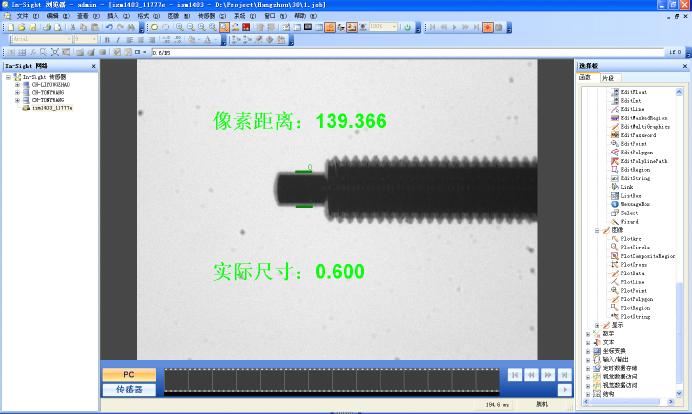
Task: Click the filmstrip next-image button
Action: point(548,375)
